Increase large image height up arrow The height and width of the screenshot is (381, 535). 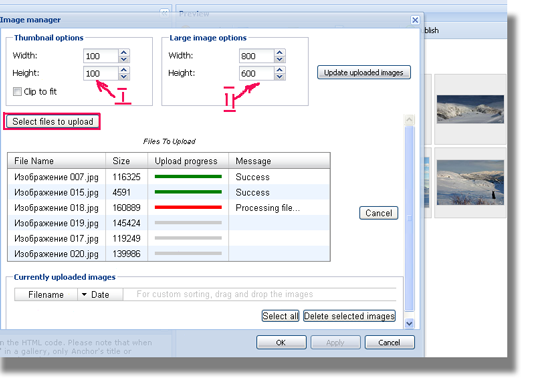[x=279, y=70]
